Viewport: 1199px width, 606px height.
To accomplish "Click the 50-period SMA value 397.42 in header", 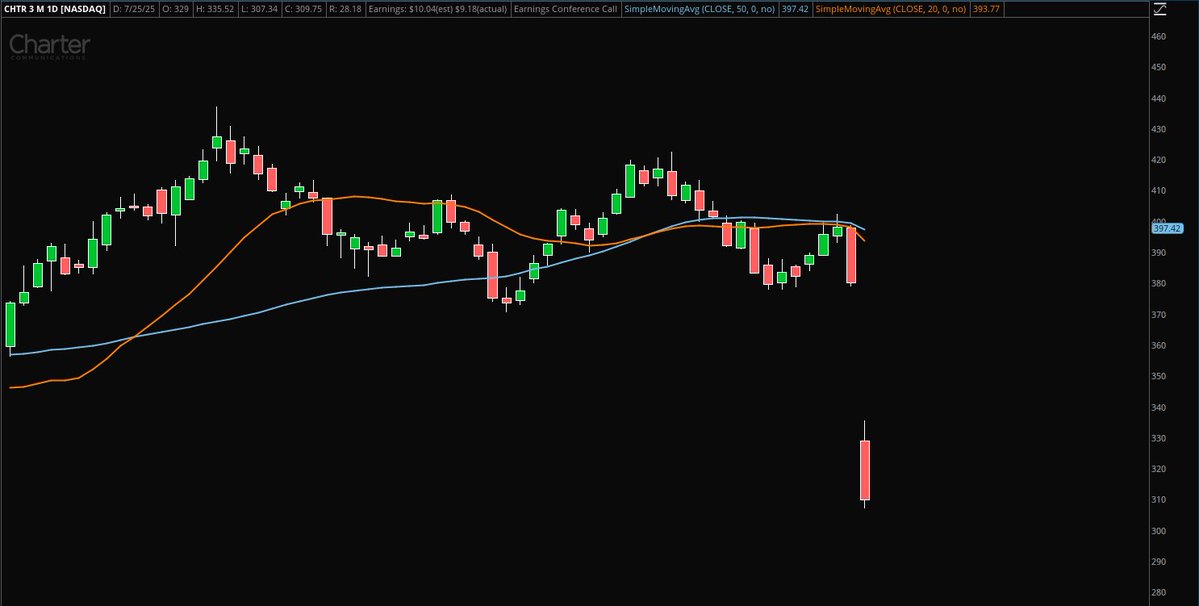I will coord(794,9).
